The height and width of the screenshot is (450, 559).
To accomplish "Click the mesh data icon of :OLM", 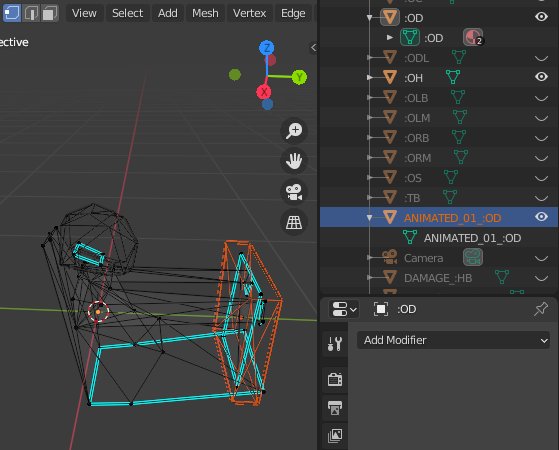I will pos(460,117).
